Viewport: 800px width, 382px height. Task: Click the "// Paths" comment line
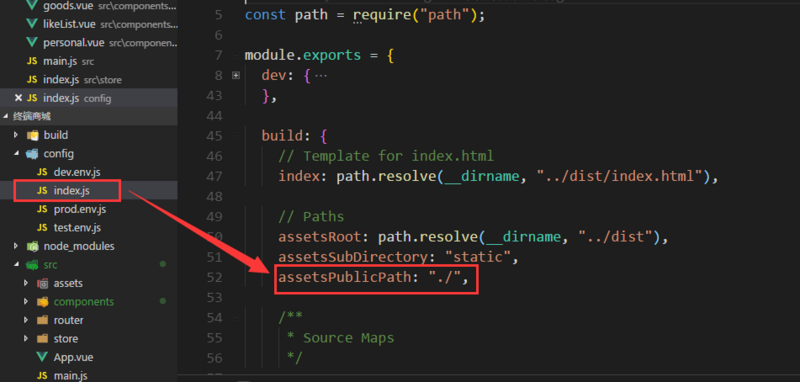(311, 217)
